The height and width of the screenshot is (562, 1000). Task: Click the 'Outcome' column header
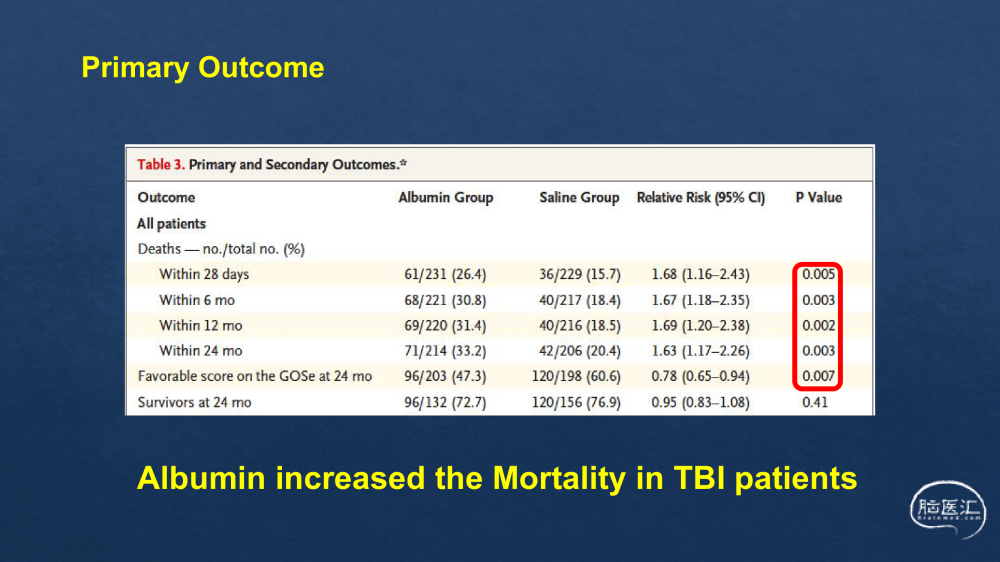pos(166,198)
